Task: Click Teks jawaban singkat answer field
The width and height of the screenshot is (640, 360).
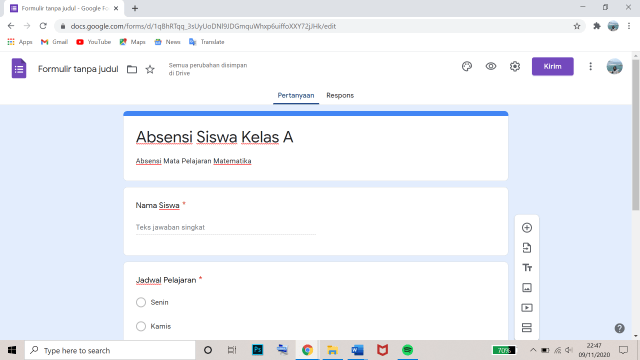Action: point(226,227)
